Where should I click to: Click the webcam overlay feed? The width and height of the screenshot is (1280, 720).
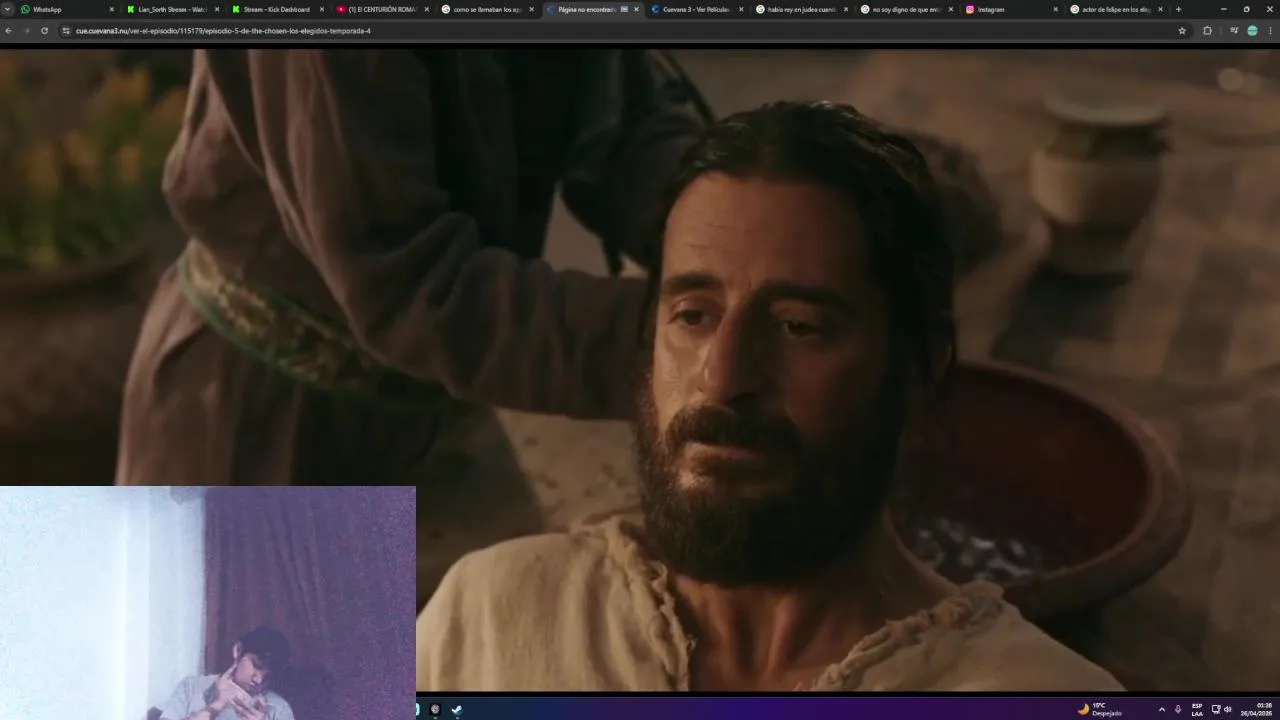[208, 603]
